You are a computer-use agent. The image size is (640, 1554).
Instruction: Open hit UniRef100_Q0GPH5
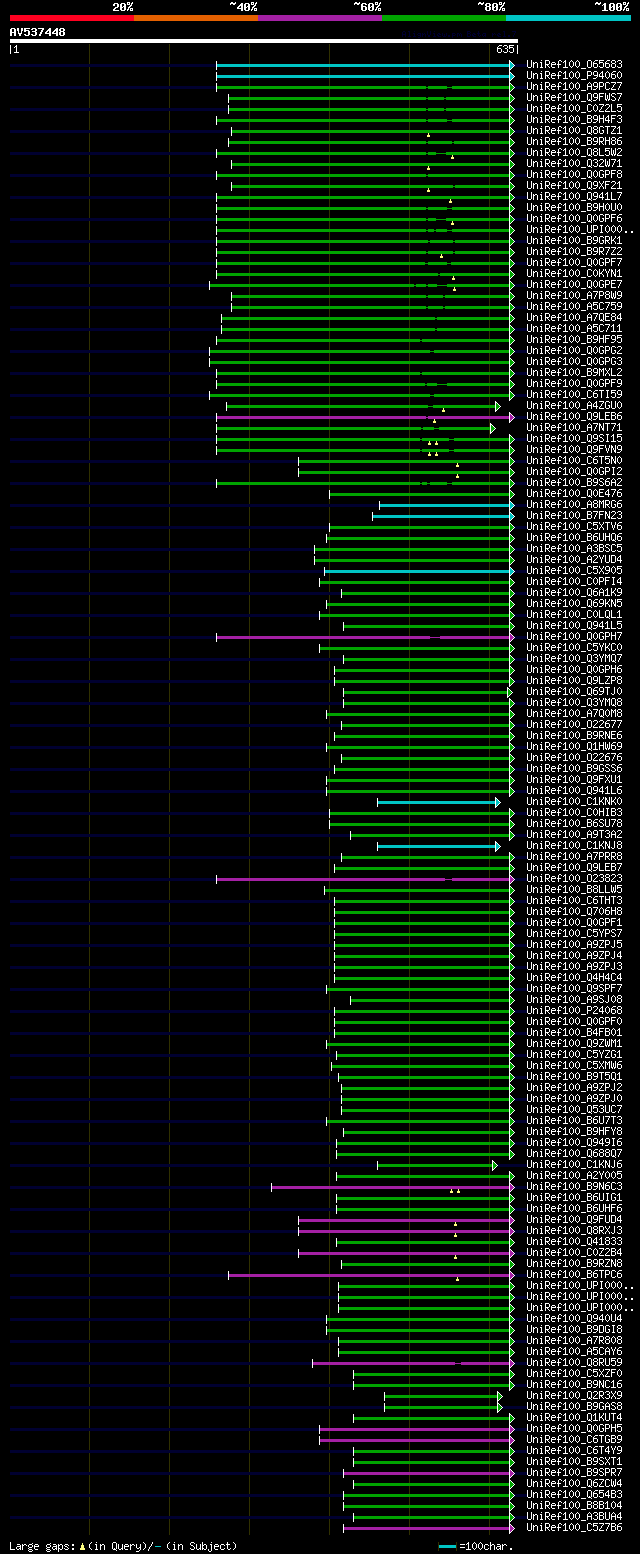pos(574,1428)
